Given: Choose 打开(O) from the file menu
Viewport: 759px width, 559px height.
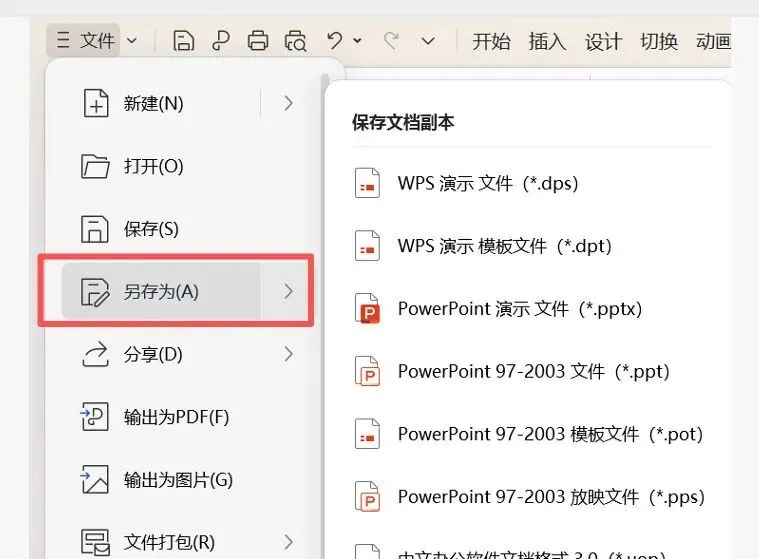Looking at the screenshot, I should pyautogui.click(x=187, y=166).
